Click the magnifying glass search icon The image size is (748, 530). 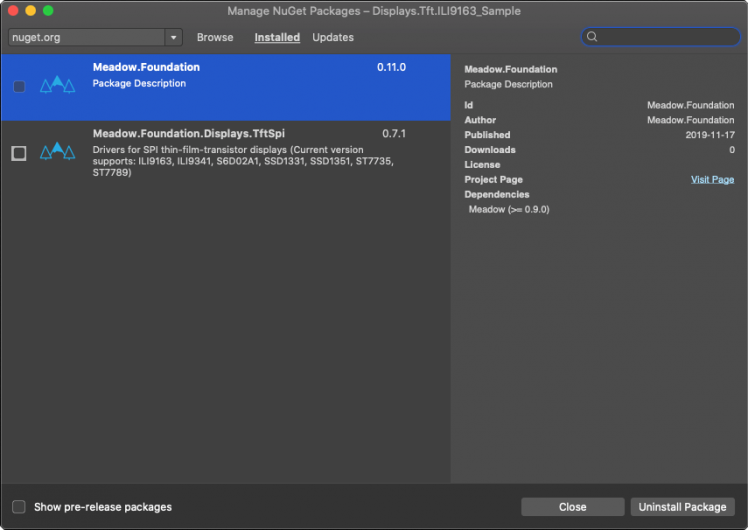(592, 37)
